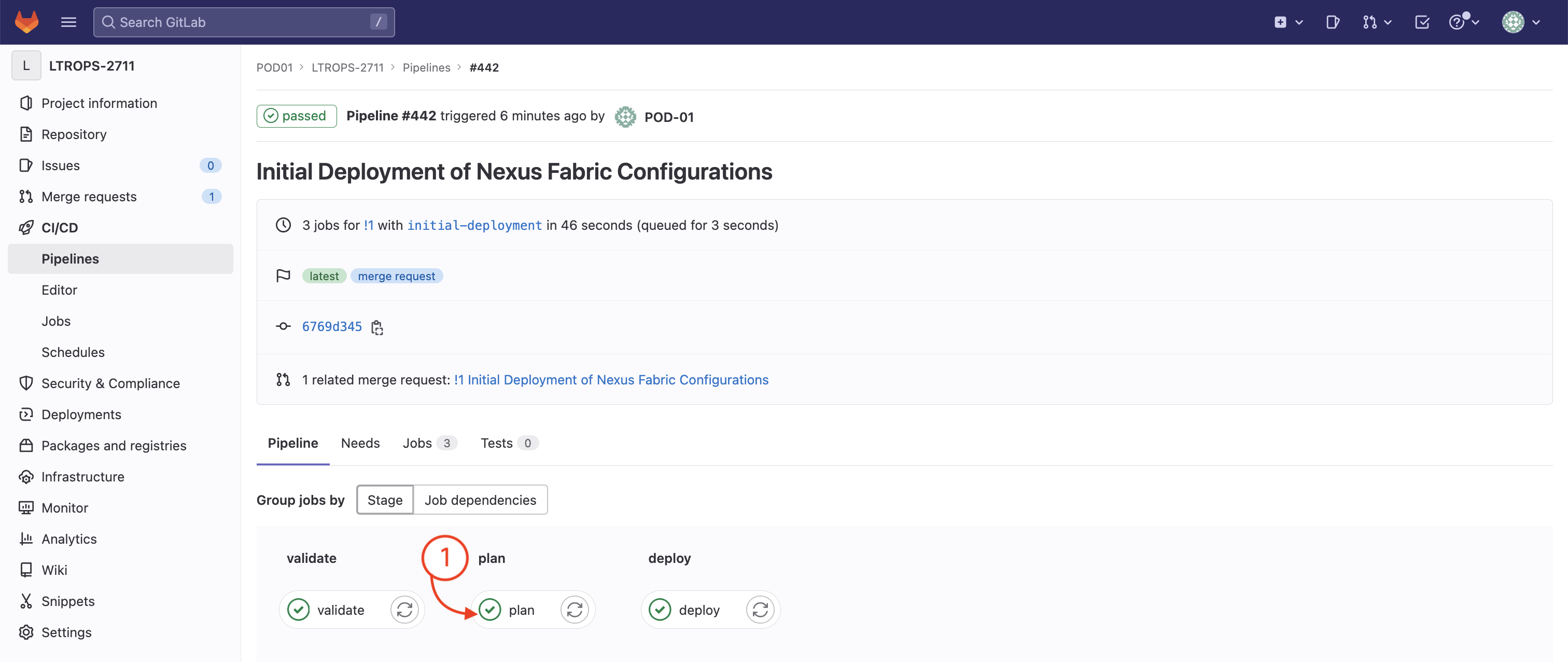Viewport: 1568px width, 662px height.
Task: Retry the validate job
Action: click(405, 610)
